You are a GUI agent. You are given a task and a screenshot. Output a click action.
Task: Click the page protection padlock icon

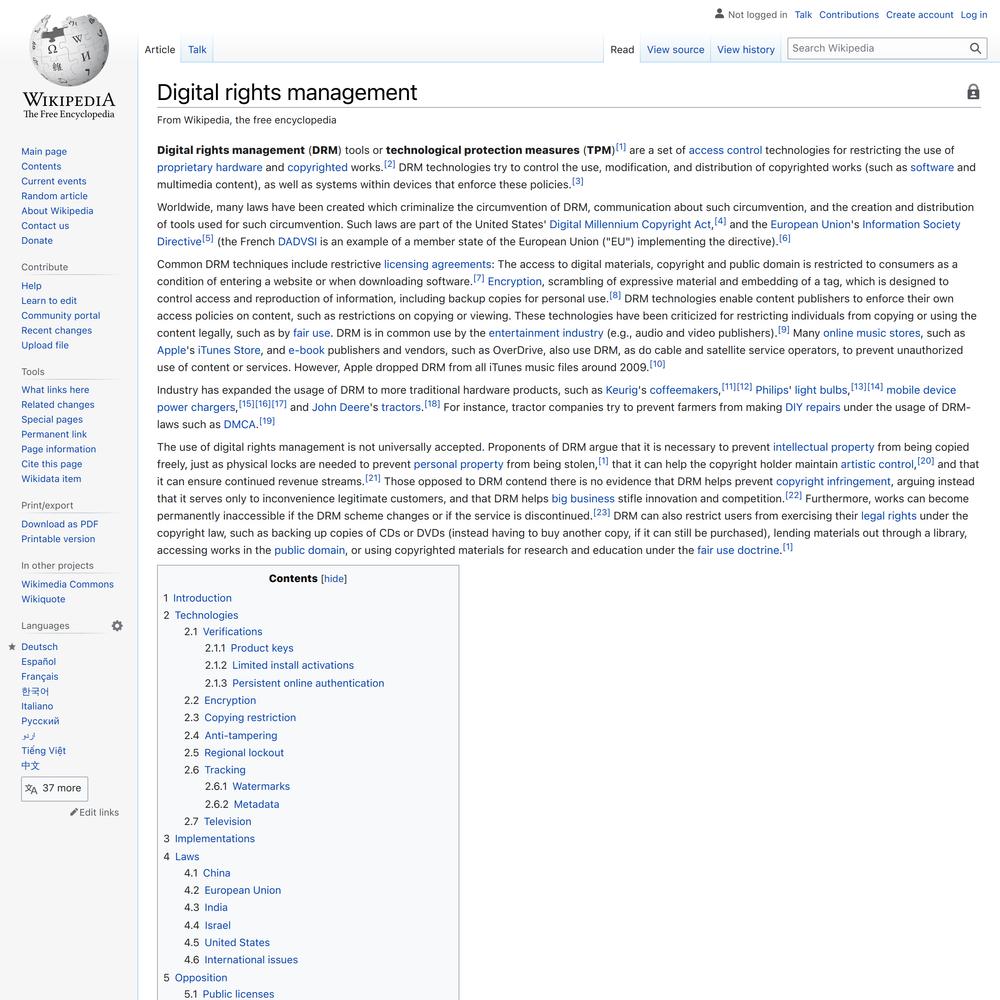[973, 92]
